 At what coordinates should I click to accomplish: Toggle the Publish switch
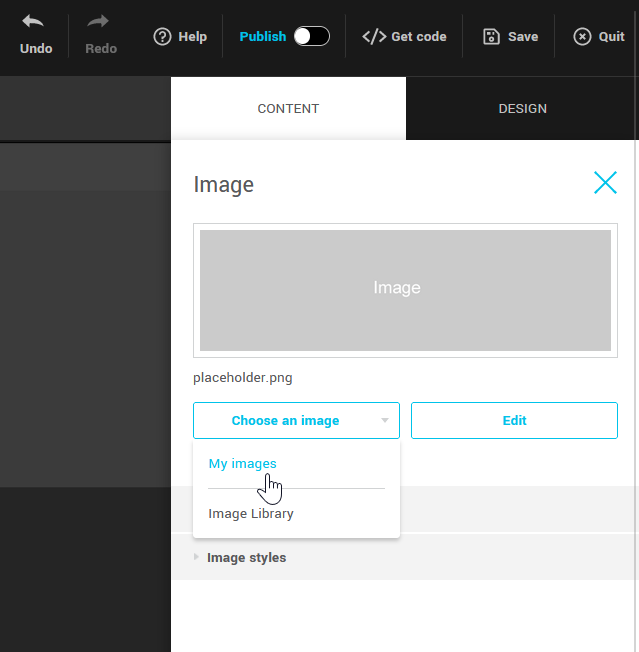[311, 37]
